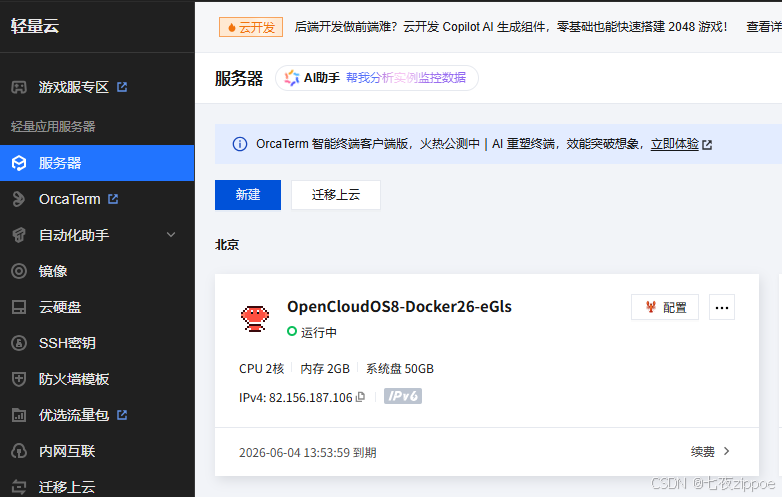The height and width of the screenshot is (497, 782).
Task: Open SSH密钥 in sidebar
Action: (x=67, y=343)
